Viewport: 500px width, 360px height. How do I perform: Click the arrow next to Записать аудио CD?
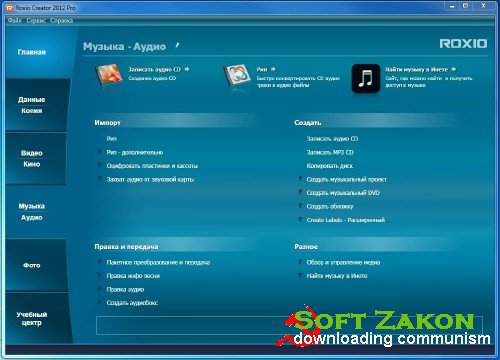point(187,69)
